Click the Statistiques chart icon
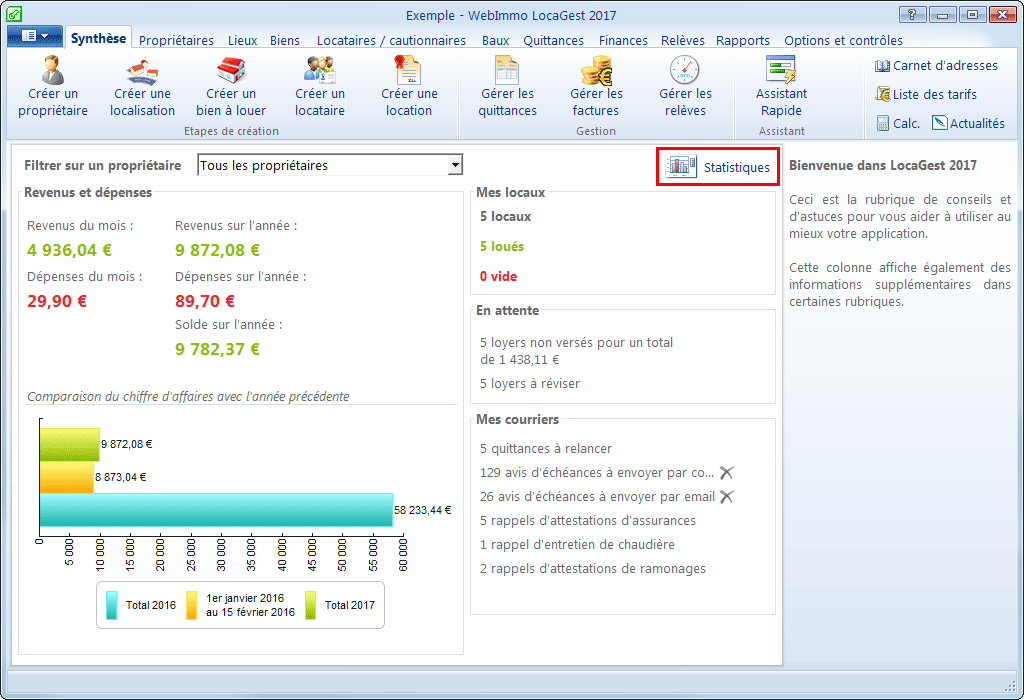Screen dimensions: 1024x700 point(680,167)
